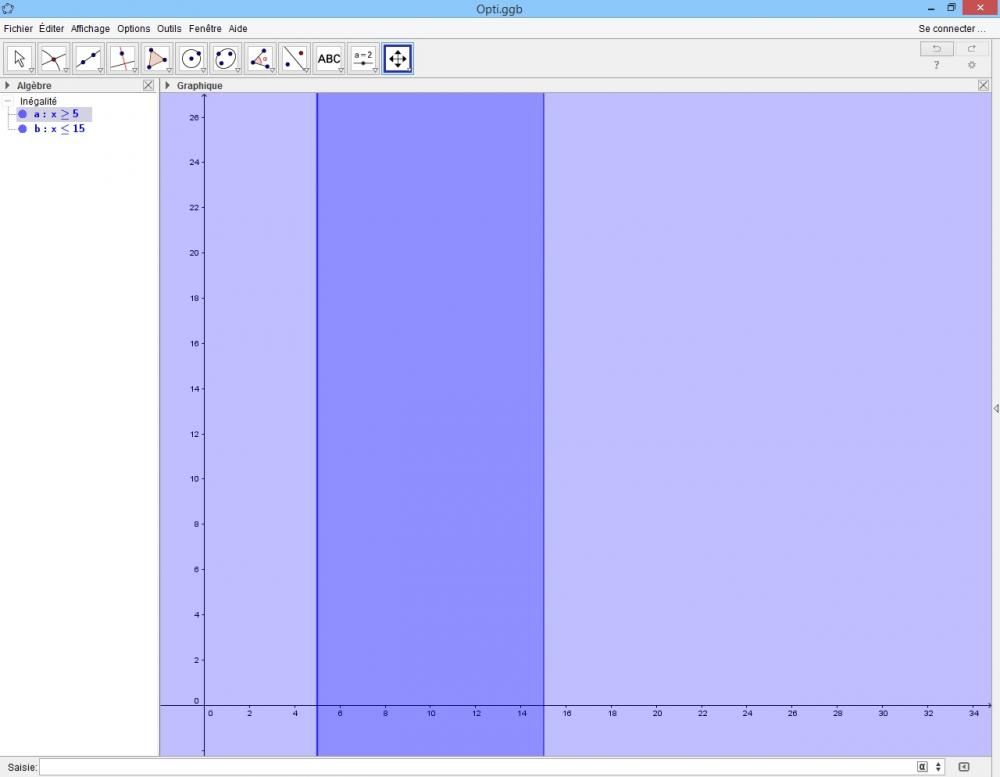1000x777 pixels.
Task: Open the Éditer menu
Action: (51, 29)
